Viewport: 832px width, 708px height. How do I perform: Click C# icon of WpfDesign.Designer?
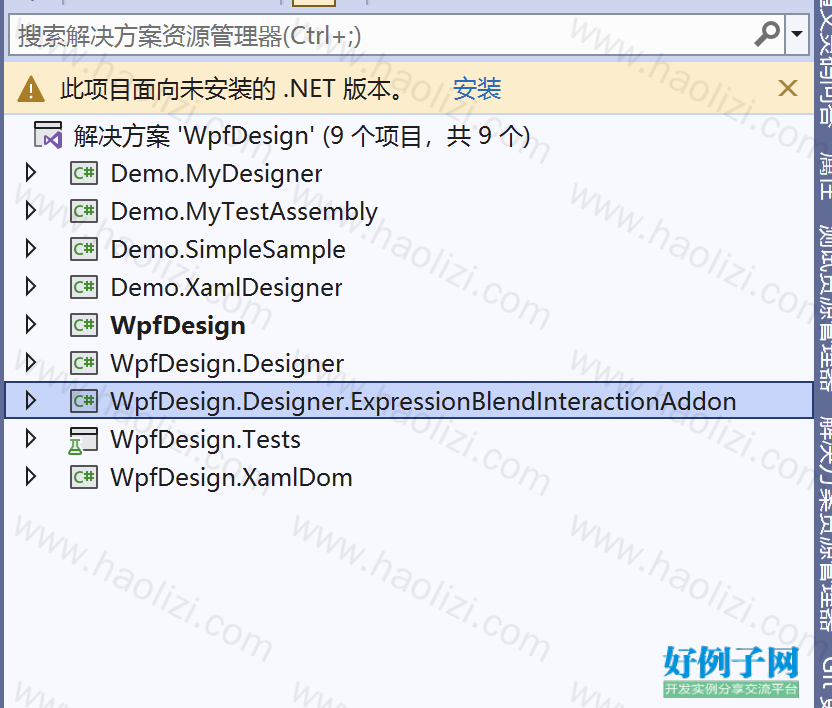84,363
